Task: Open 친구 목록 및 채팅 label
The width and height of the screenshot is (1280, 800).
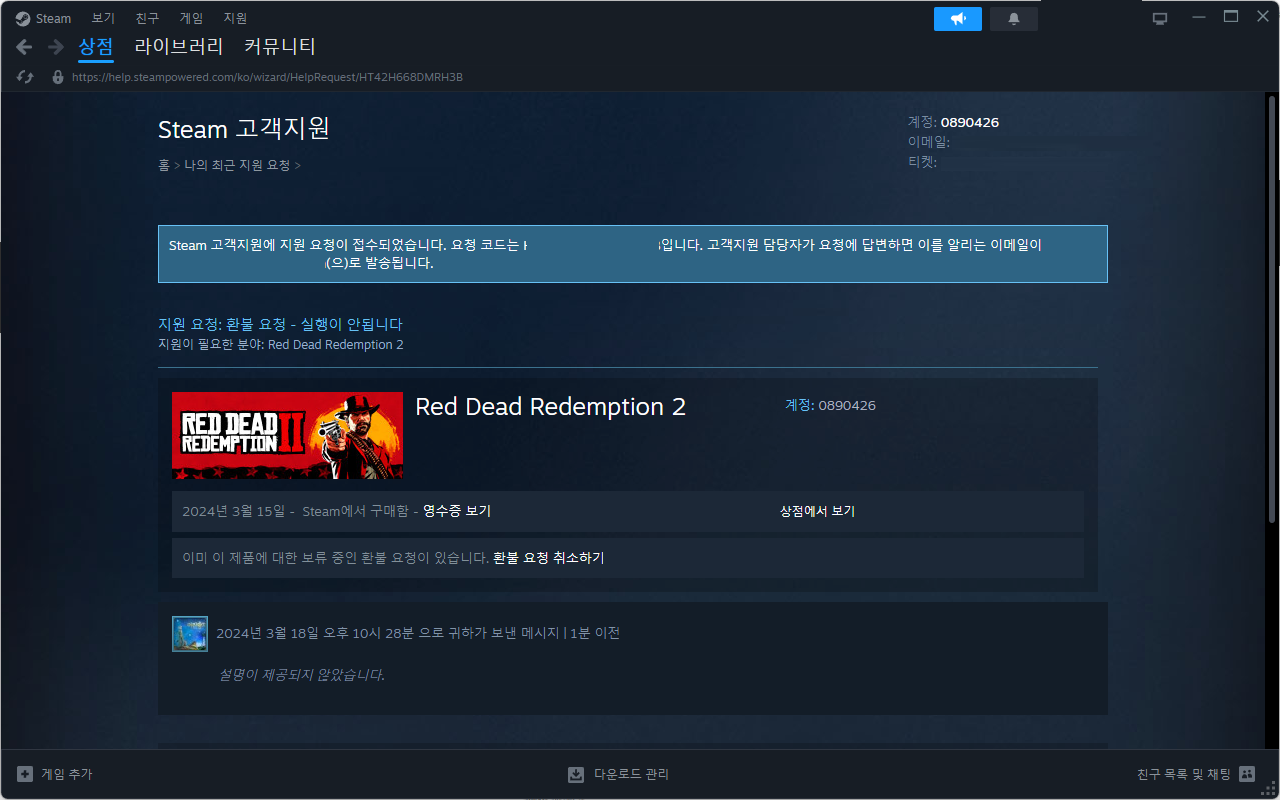Action: point(1184,774)
